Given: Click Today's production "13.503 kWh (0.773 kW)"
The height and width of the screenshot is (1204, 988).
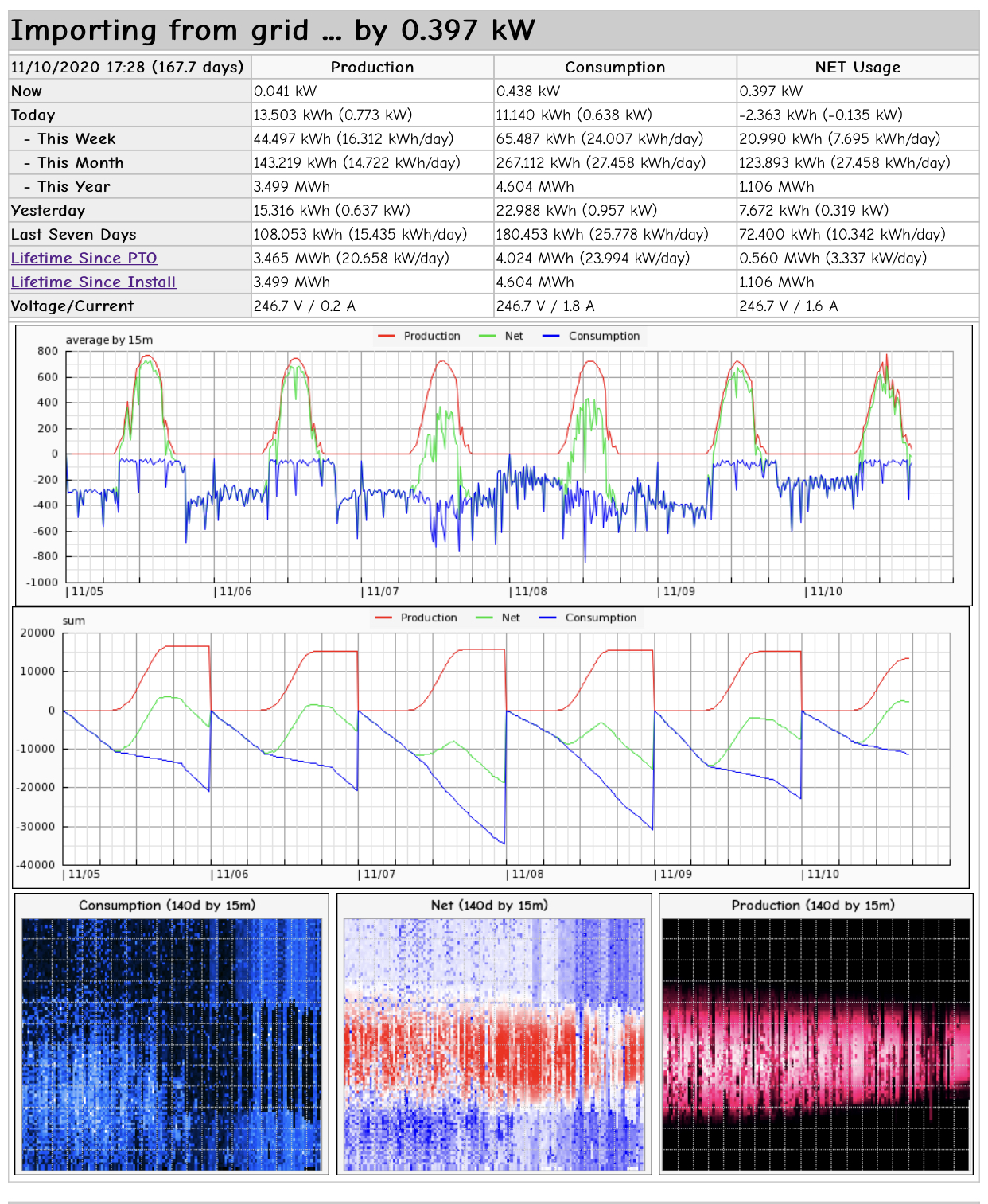Looking at the screenshot, I should coord(333,115).
